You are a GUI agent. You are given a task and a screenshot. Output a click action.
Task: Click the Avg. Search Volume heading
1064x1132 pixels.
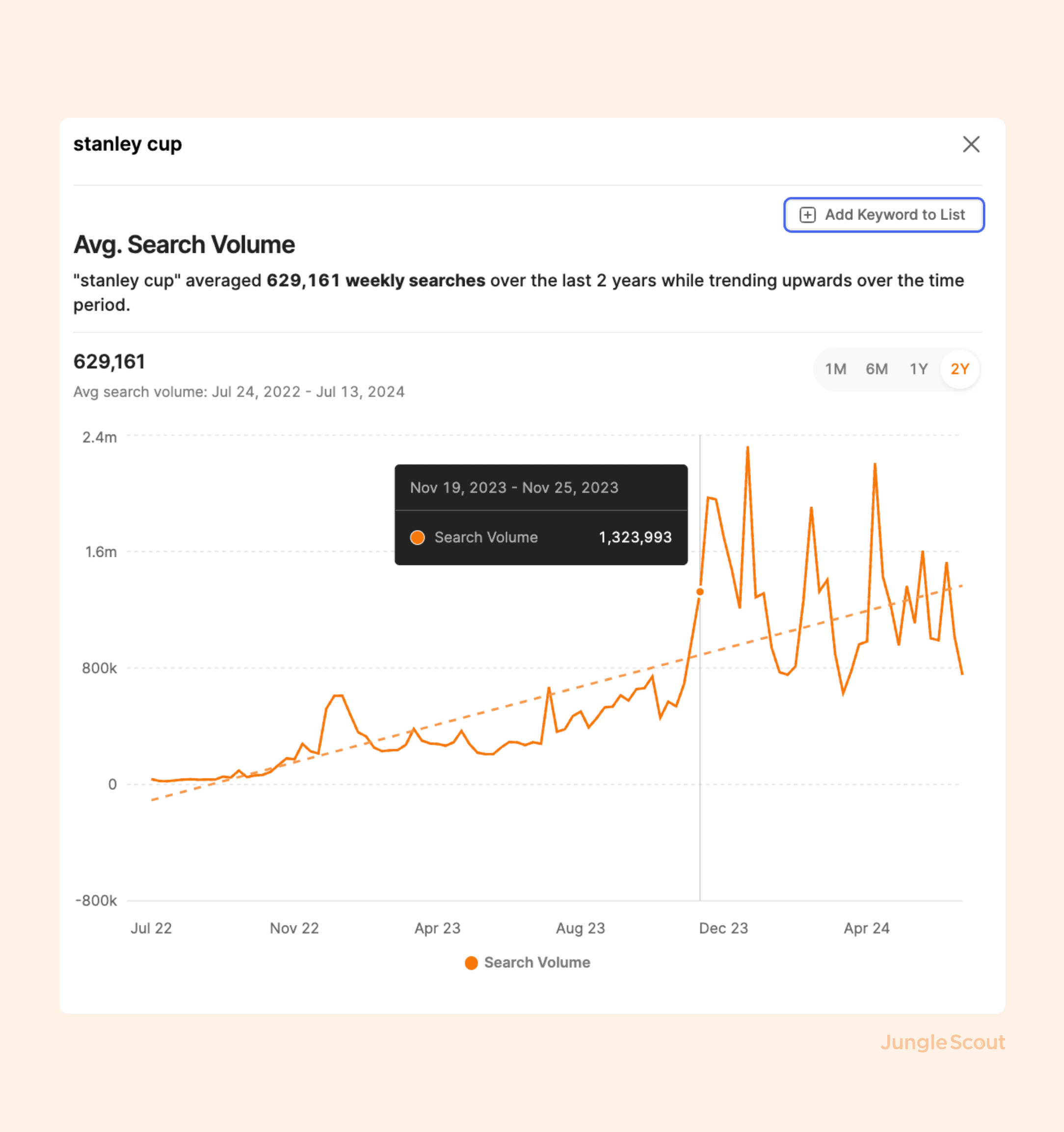pos(184,245)
